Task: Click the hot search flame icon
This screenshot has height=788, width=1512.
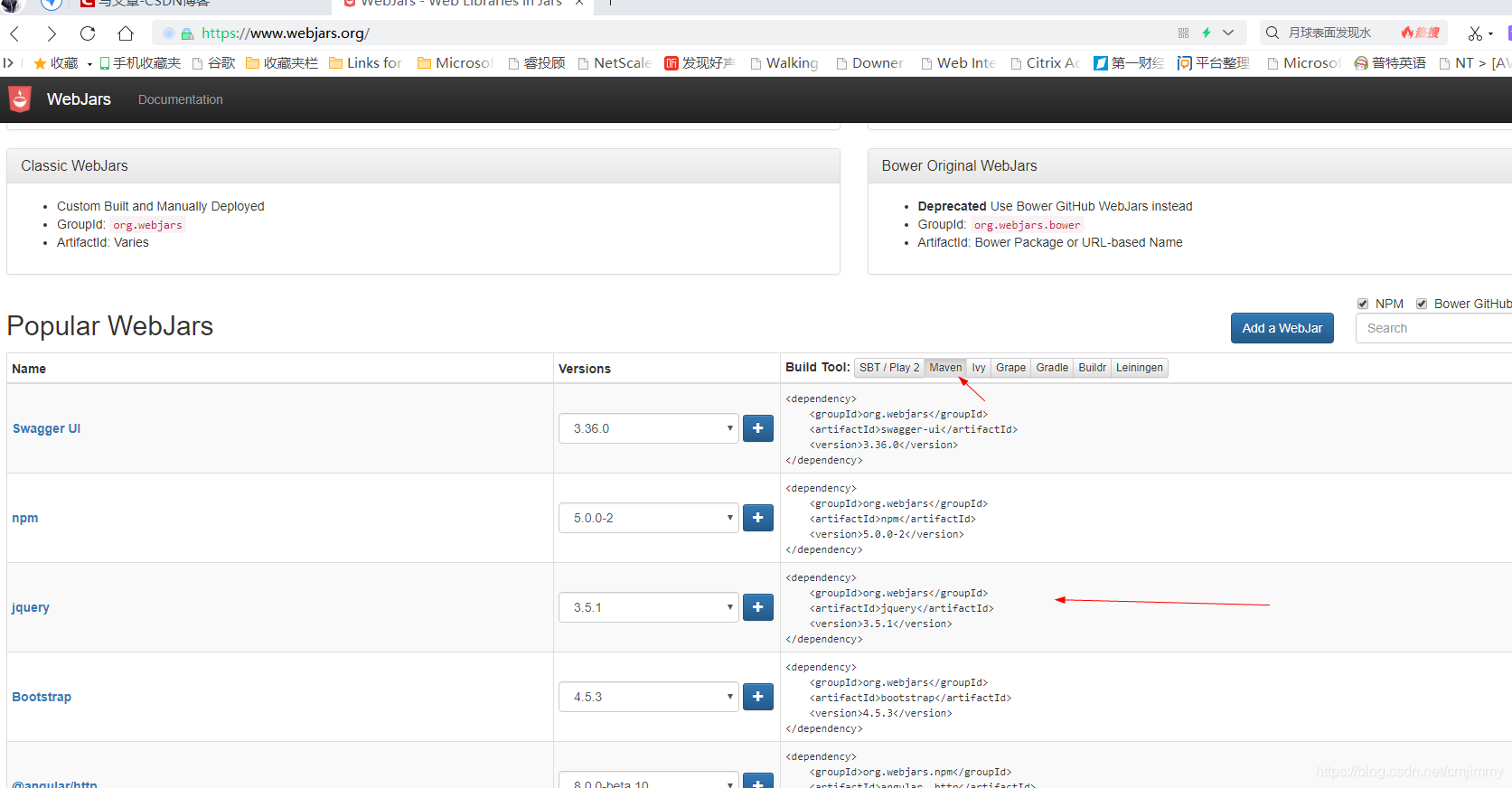Action: (x=1420, y=33)
